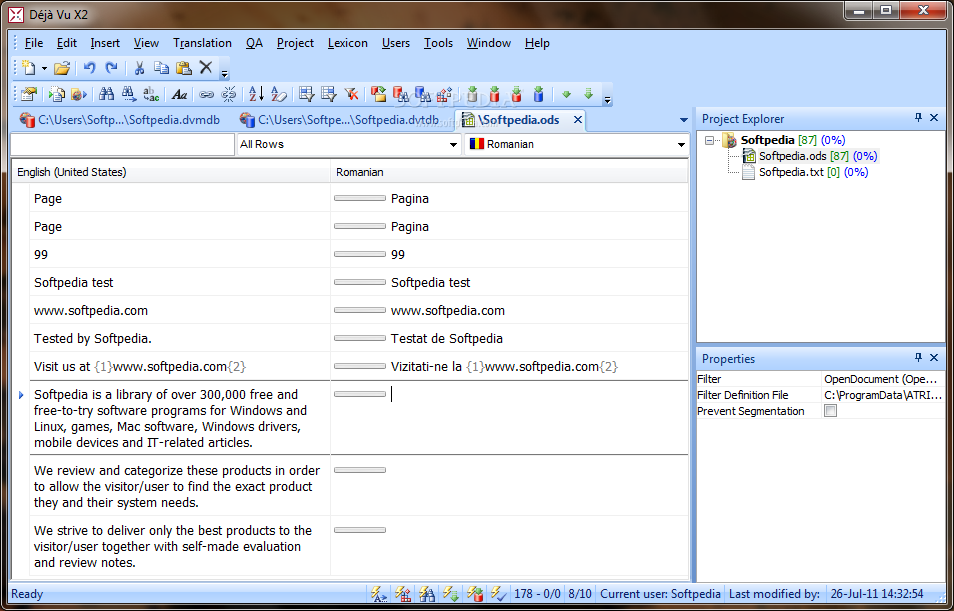Click blue database with binoculars icon
Screen dimensions: 954x611
(423, 94)
